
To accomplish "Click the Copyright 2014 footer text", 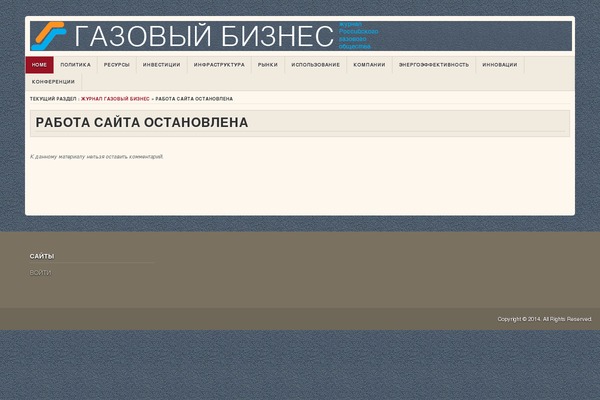I will click(x=545, y=319).
